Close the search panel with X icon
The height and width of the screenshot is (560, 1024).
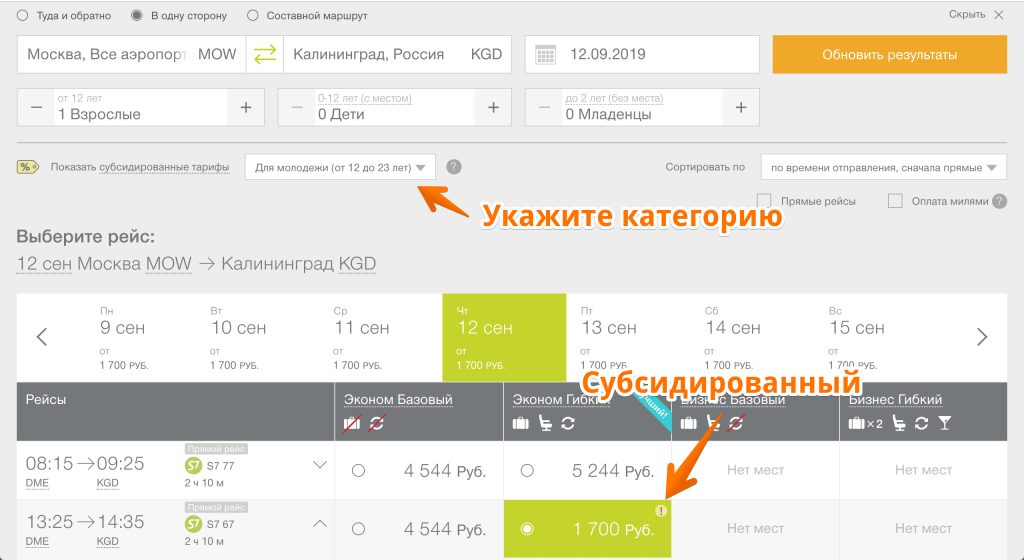click(999, 14)
